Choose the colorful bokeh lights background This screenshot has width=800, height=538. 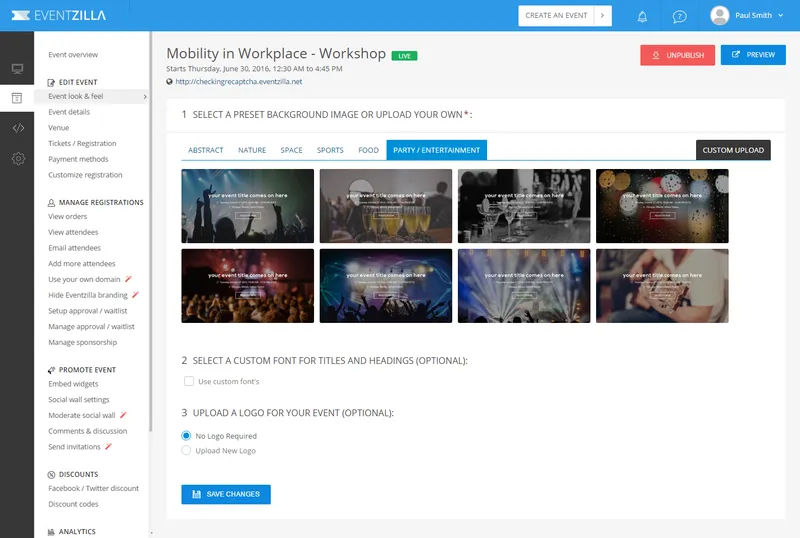click(x=662, y=206)
